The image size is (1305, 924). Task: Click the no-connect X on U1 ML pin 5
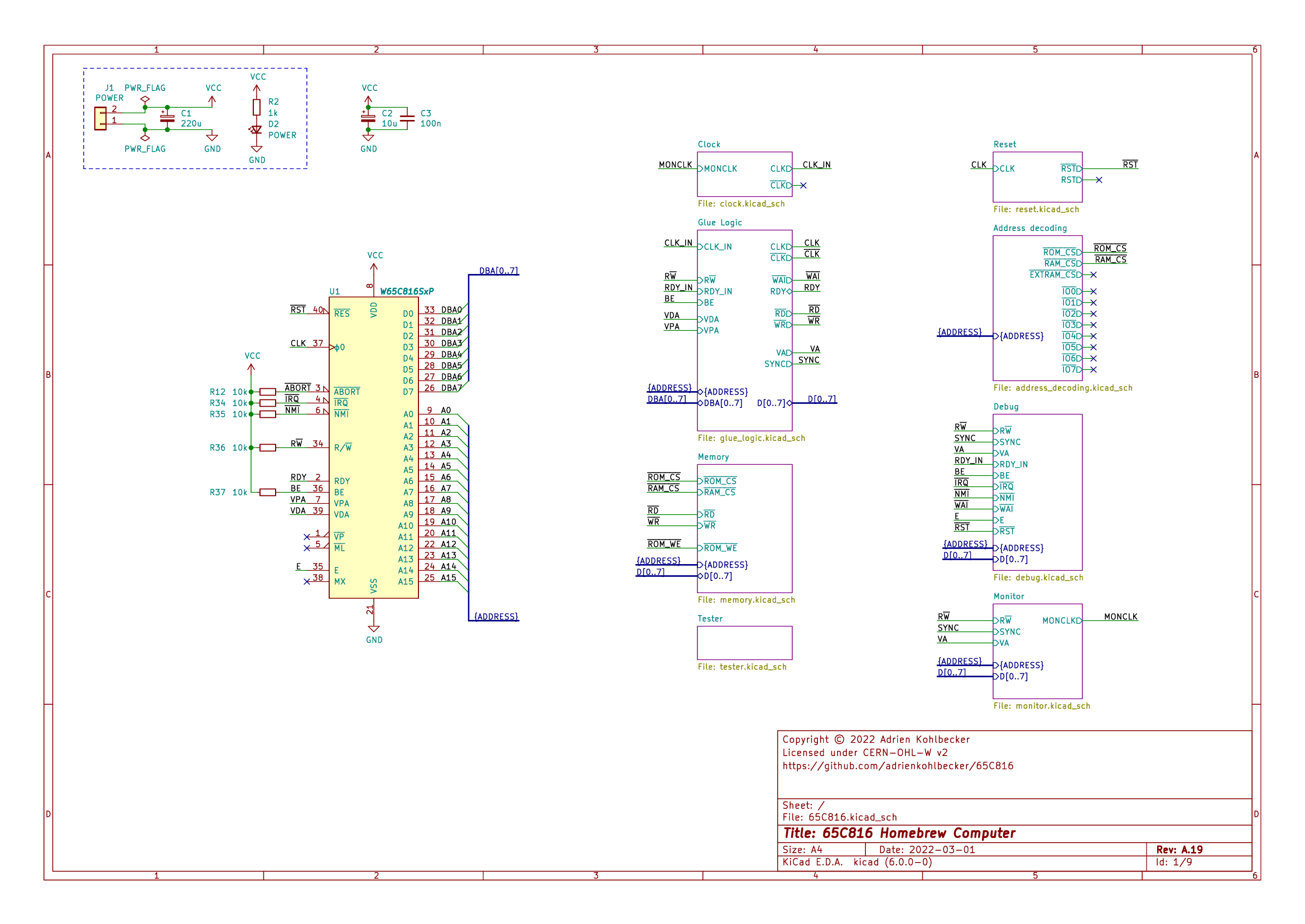pyautogui.click(x=307, y=548)
